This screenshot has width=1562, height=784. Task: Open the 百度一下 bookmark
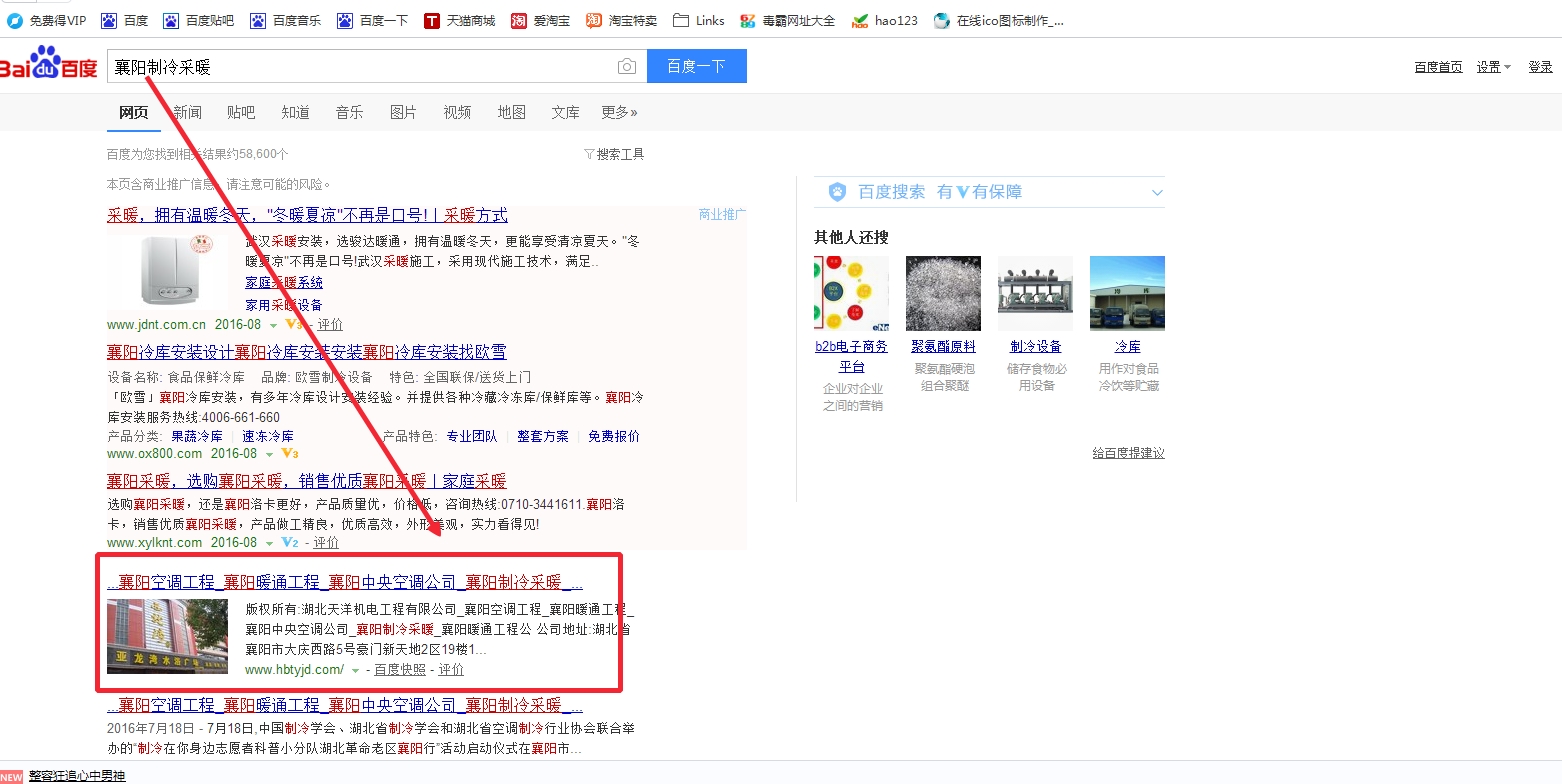(x=372, y=20)
